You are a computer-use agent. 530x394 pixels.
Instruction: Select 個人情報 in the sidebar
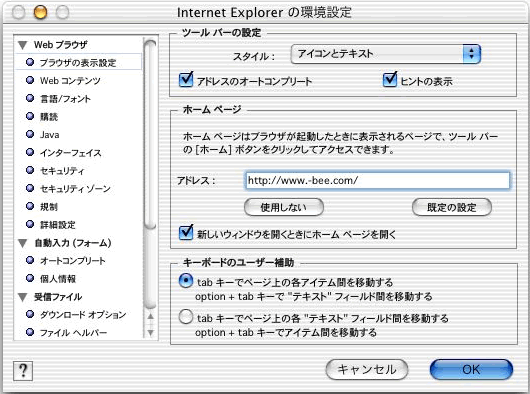click(58, 279)
